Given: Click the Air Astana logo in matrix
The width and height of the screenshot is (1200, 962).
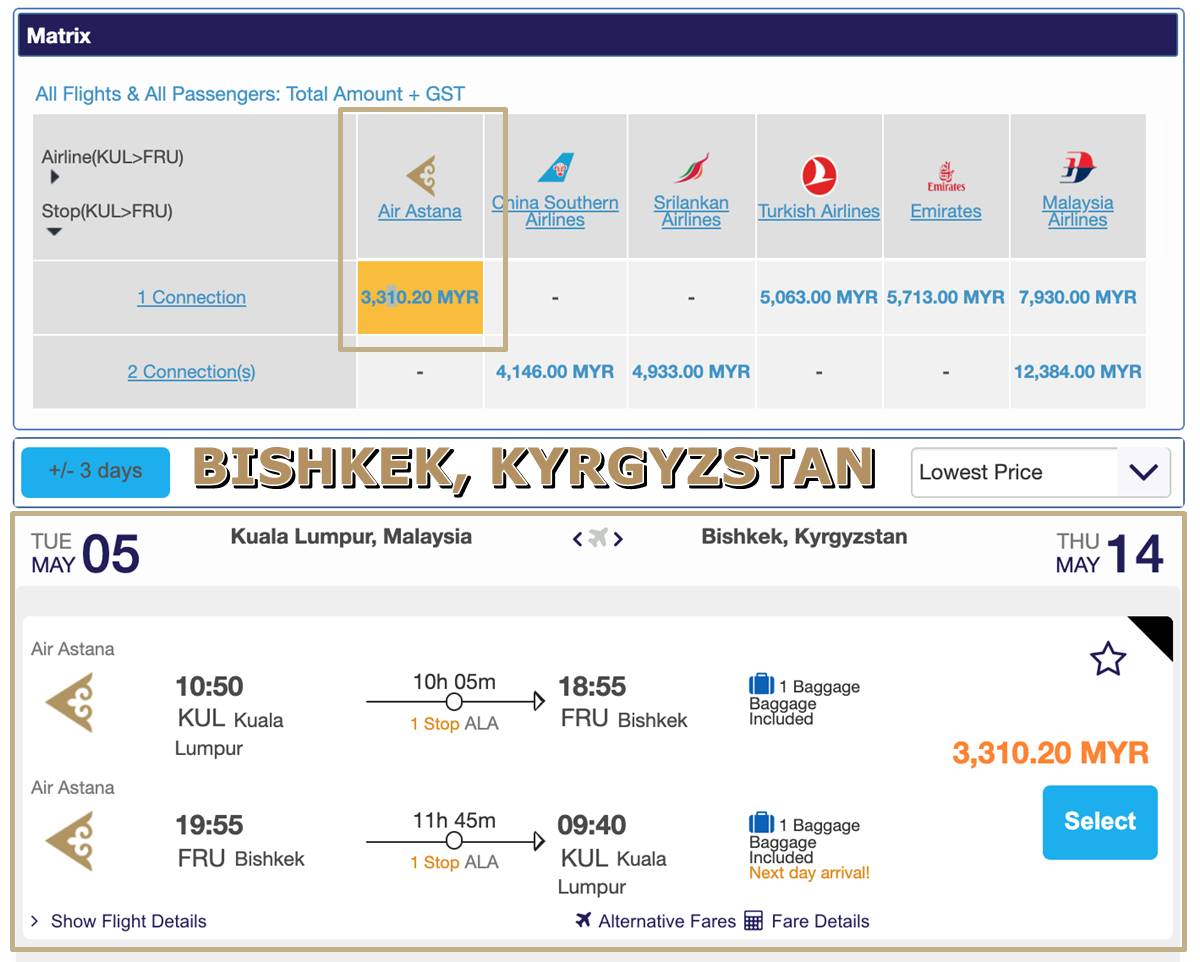Looking at the screenshot, I should pyautogui.click(x=420, y=175).
